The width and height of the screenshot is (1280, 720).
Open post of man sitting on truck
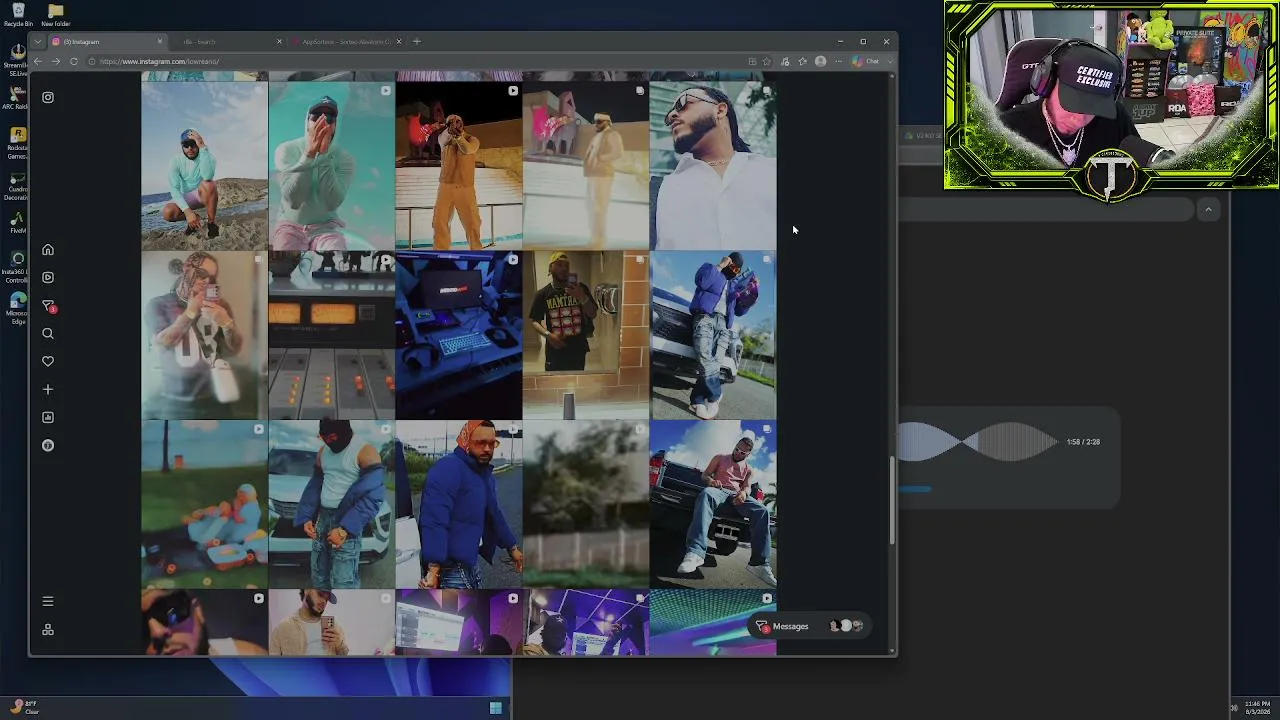712,504
